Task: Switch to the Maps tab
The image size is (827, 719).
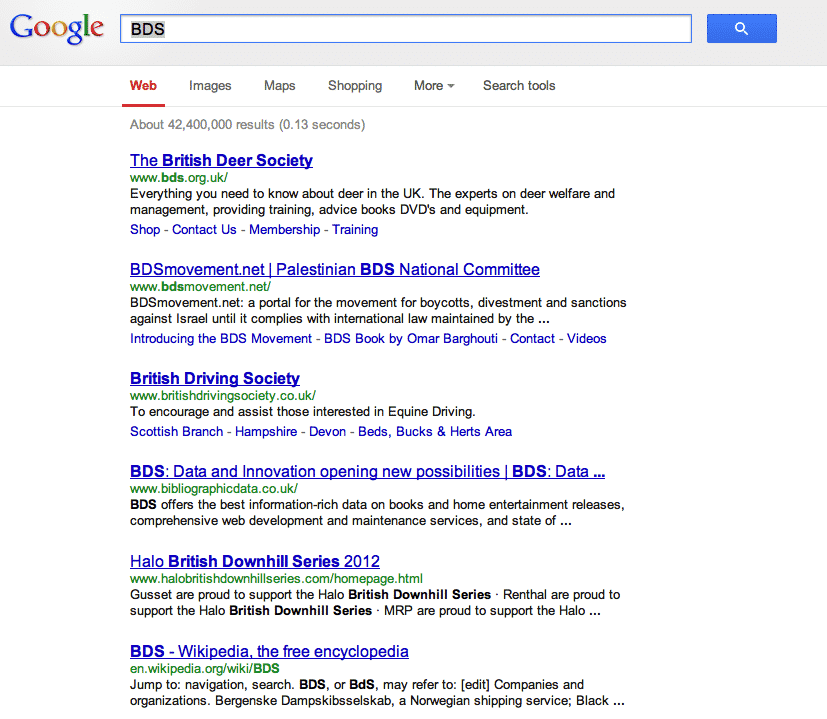Action: coord(280,85)
